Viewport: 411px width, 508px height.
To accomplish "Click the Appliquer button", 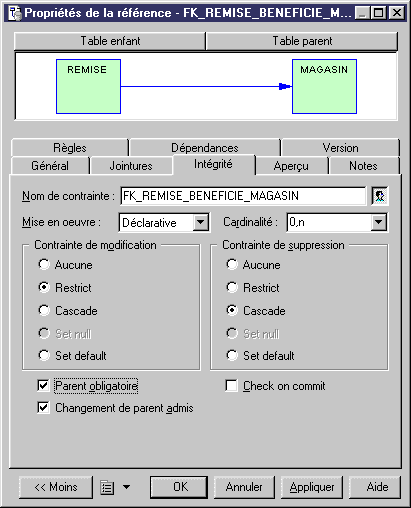I will pos(312,487).
